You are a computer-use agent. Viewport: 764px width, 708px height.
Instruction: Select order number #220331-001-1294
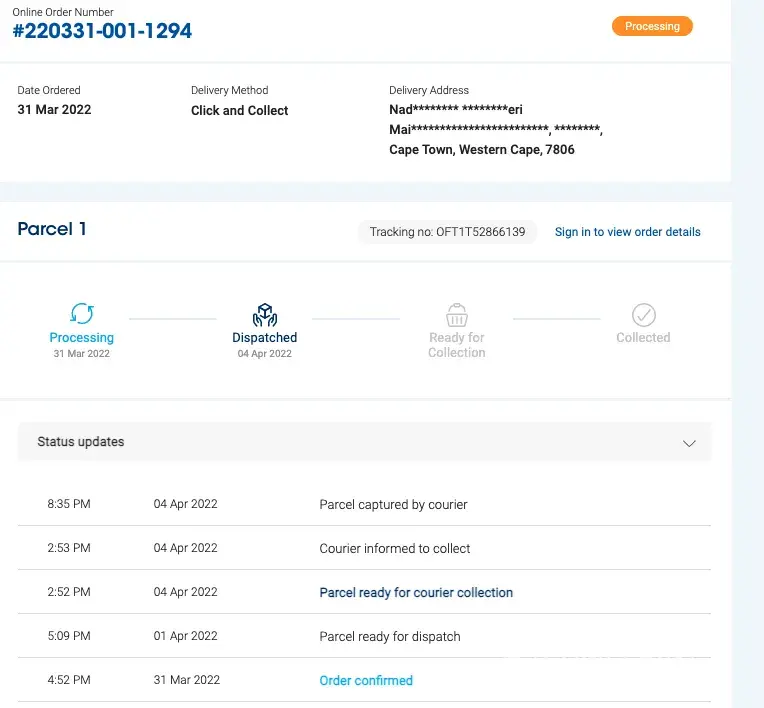click(102, 31)
